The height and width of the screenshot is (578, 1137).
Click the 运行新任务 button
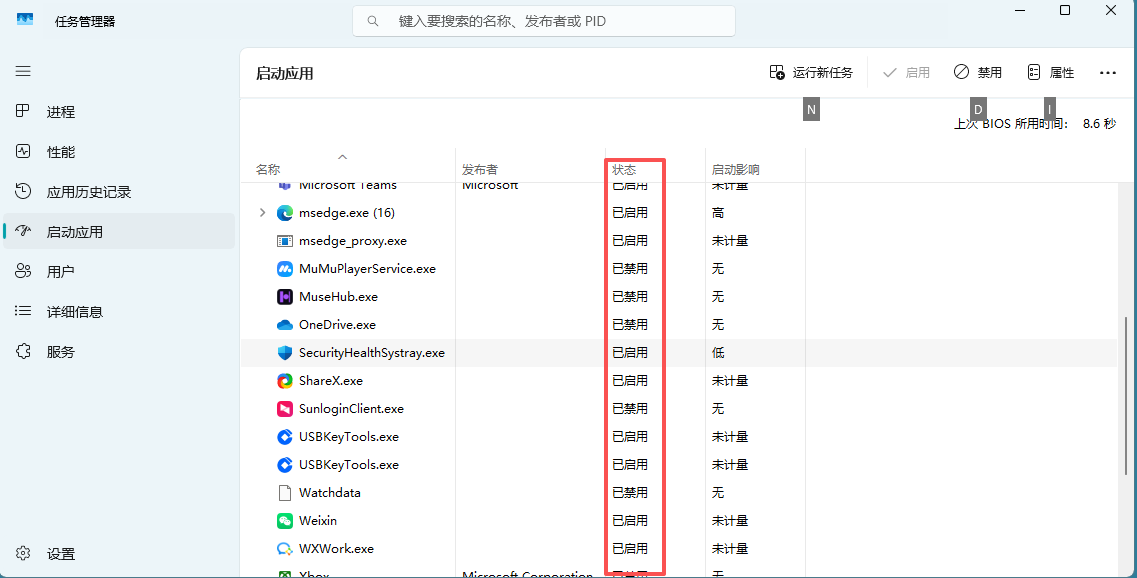(x=811, y=73)
